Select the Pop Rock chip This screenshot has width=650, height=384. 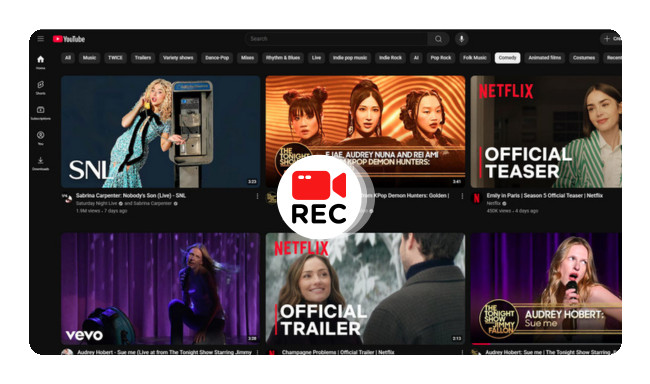coord(440,58)
